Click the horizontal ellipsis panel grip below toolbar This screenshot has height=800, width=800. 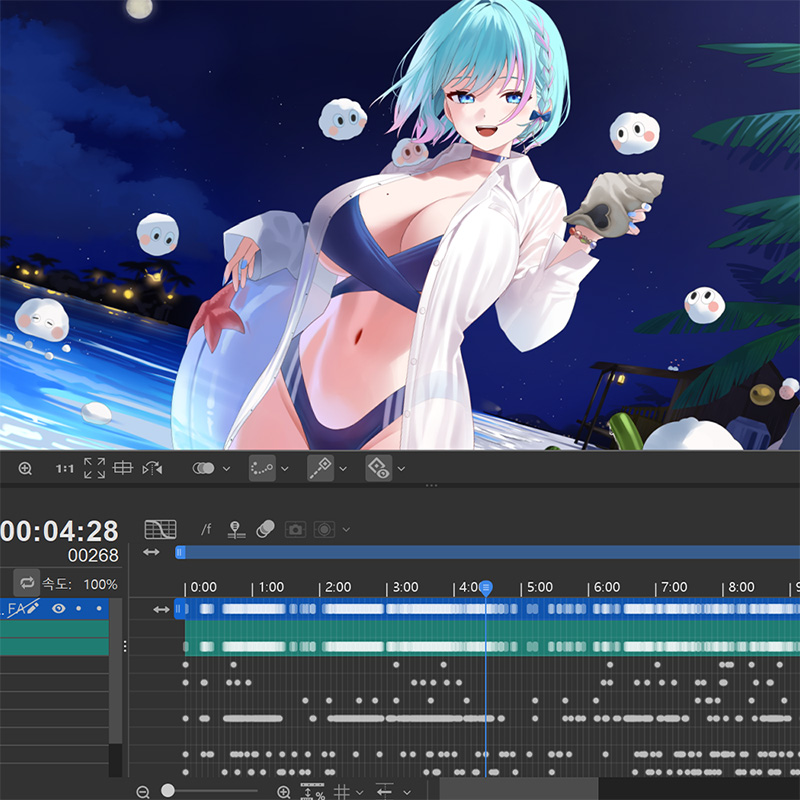pyautogui.click(x=432, y=485)
